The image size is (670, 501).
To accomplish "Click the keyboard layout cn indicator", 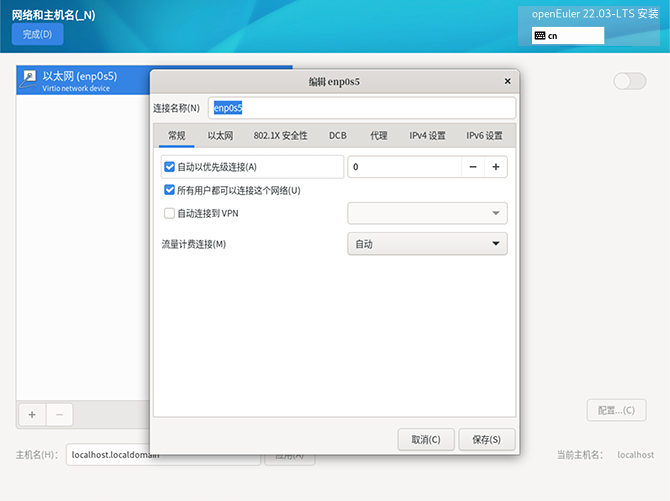I will pos(568,35).
